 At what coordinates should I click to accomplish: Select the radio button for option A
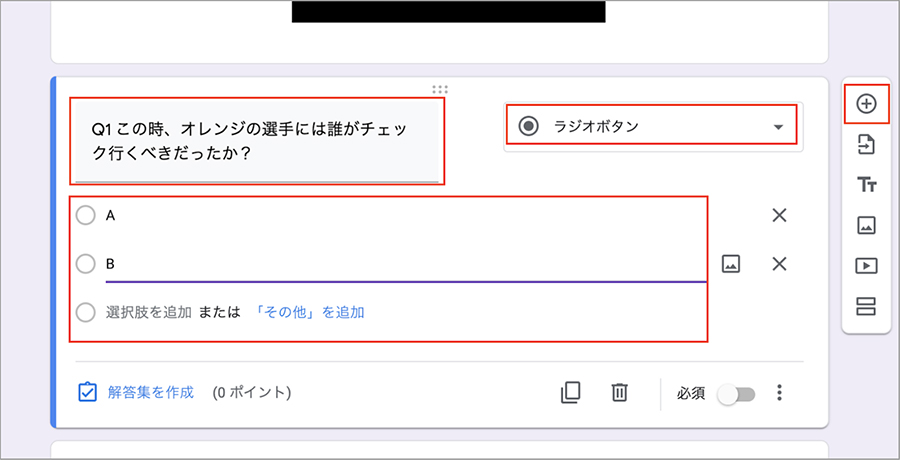86,215
